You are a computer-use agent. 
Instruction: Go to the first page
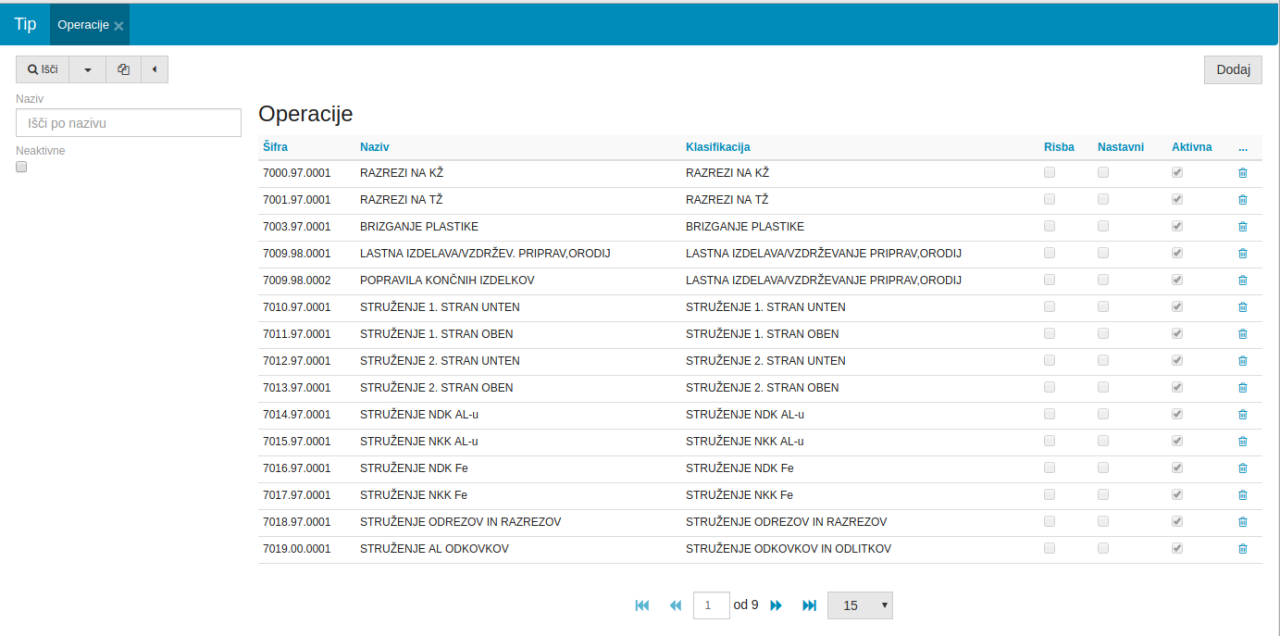click(642, 606)
